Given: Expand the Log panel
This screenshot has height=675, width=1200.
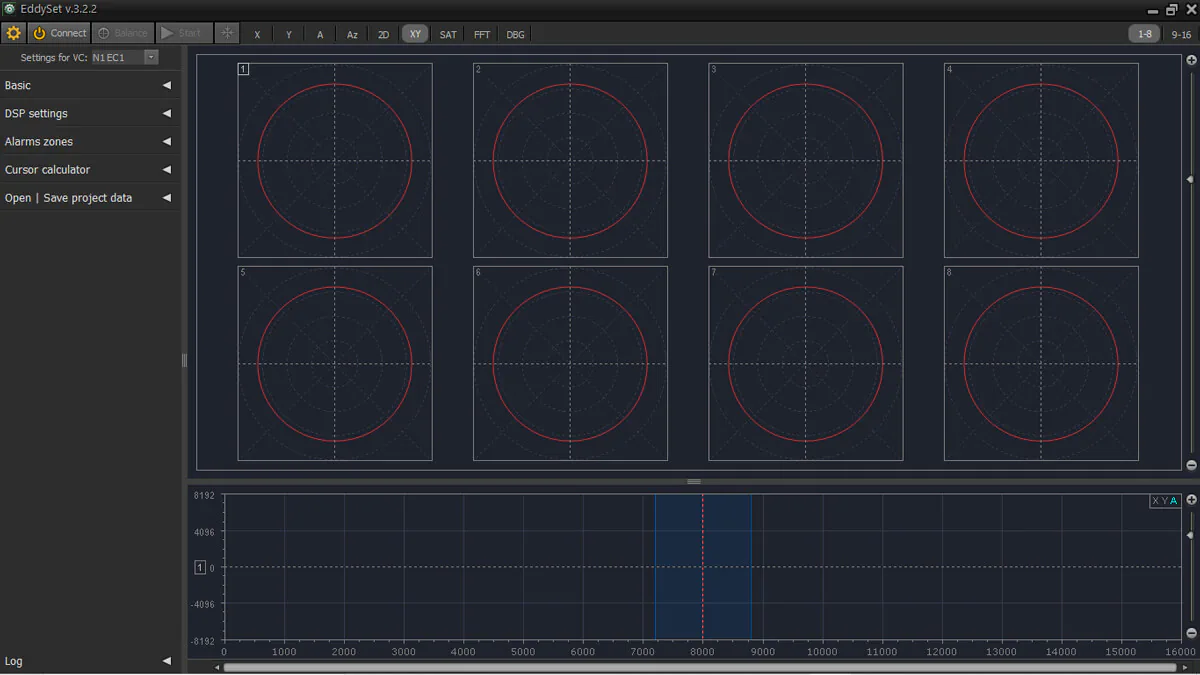Looking at the screenshot, I should (x=90, y=661).
